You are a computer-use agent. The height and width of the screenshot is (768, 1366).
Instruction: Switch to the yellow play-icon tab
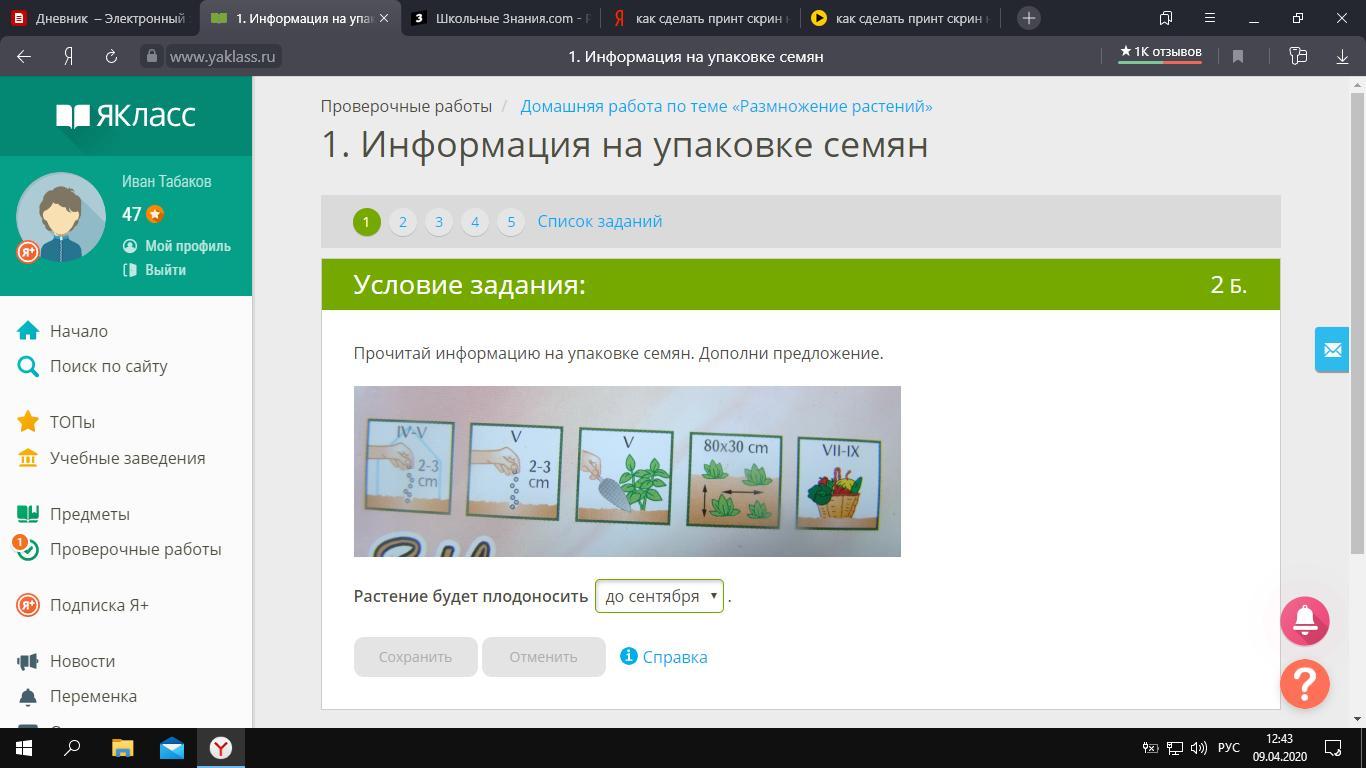click(x=899, y=18)
